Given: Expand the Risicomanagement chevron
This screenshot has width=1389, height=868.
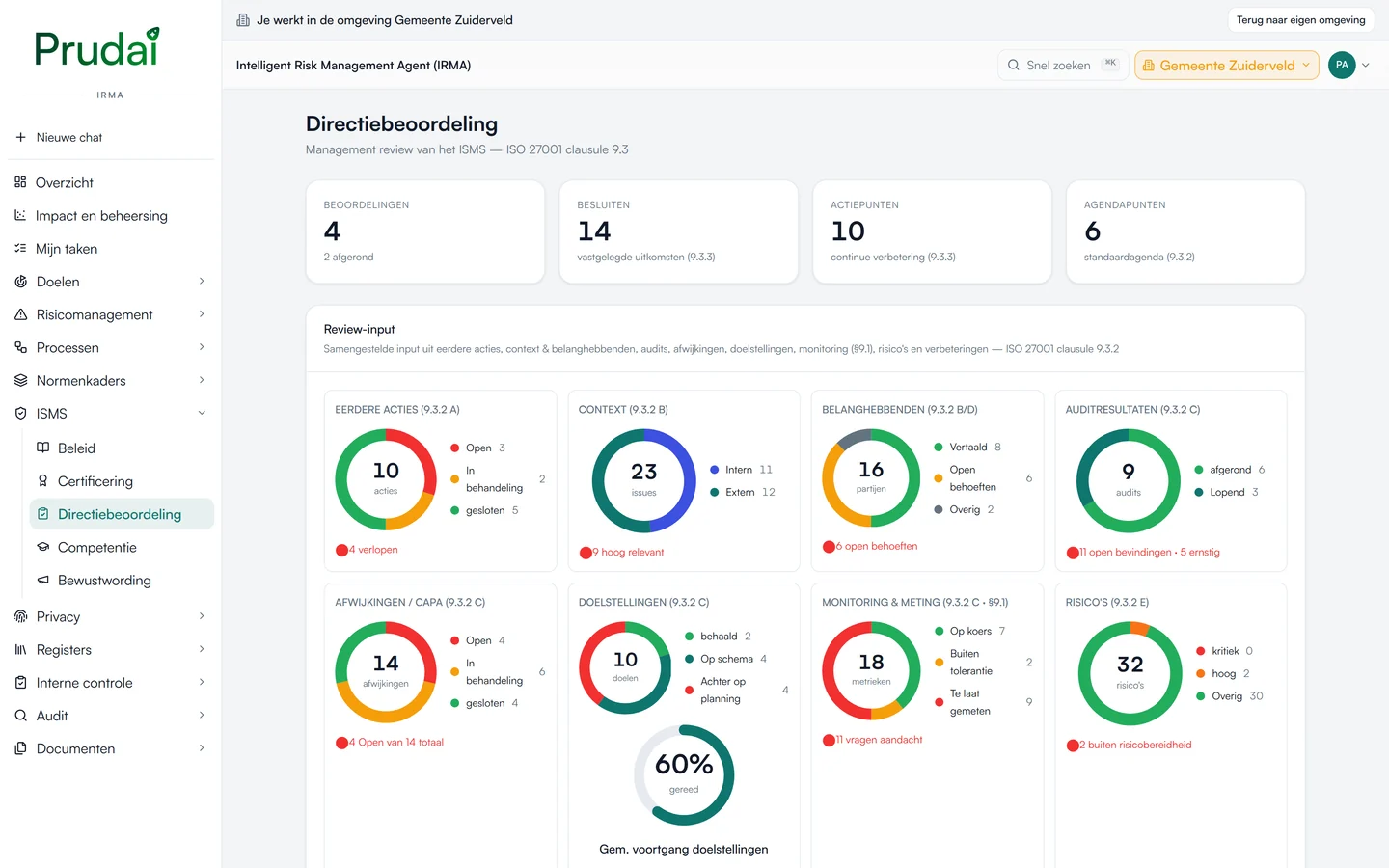Looking at the screenshot, I should (202, 314).
